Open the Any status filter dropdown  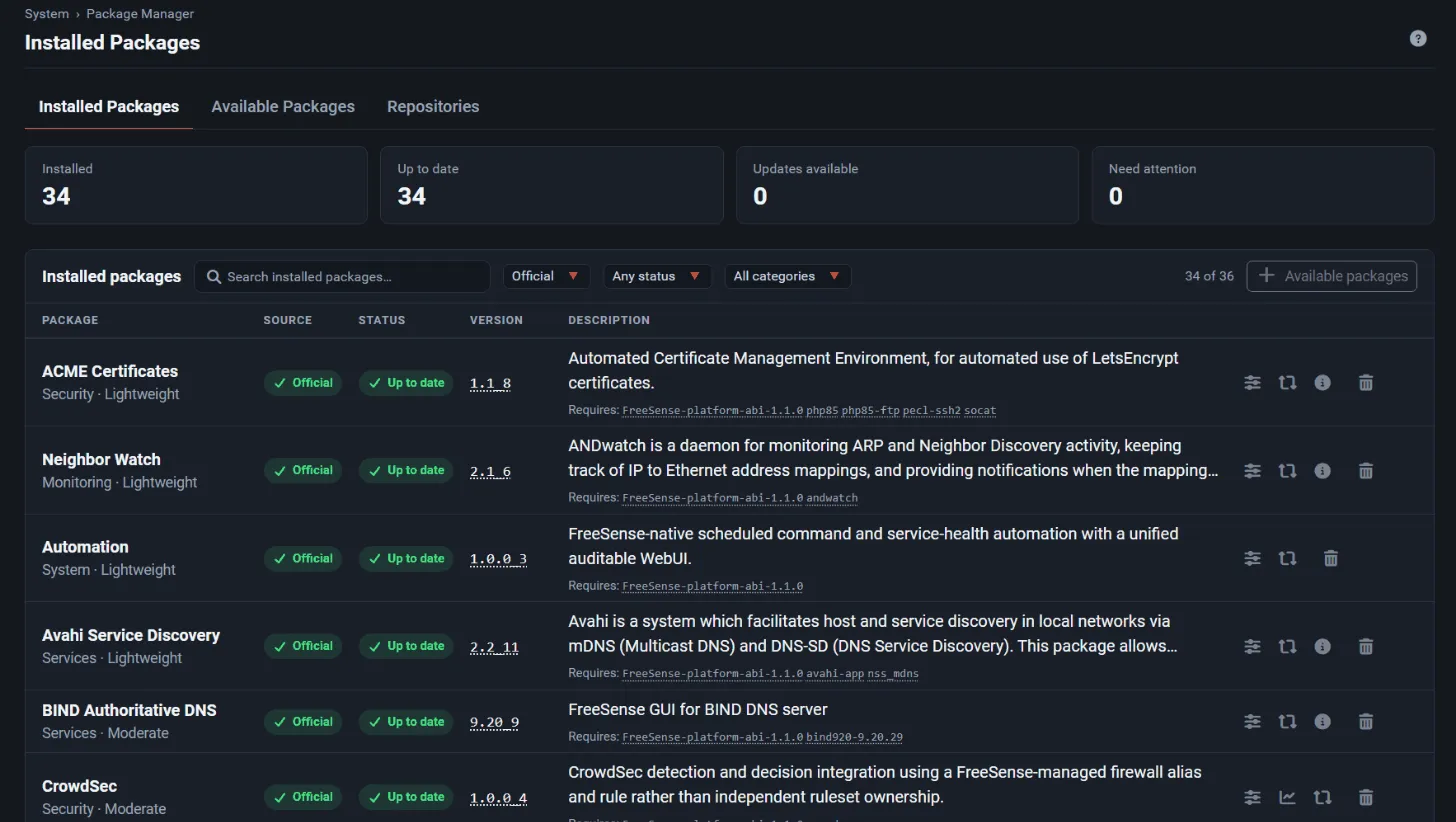tap(657, 276)
